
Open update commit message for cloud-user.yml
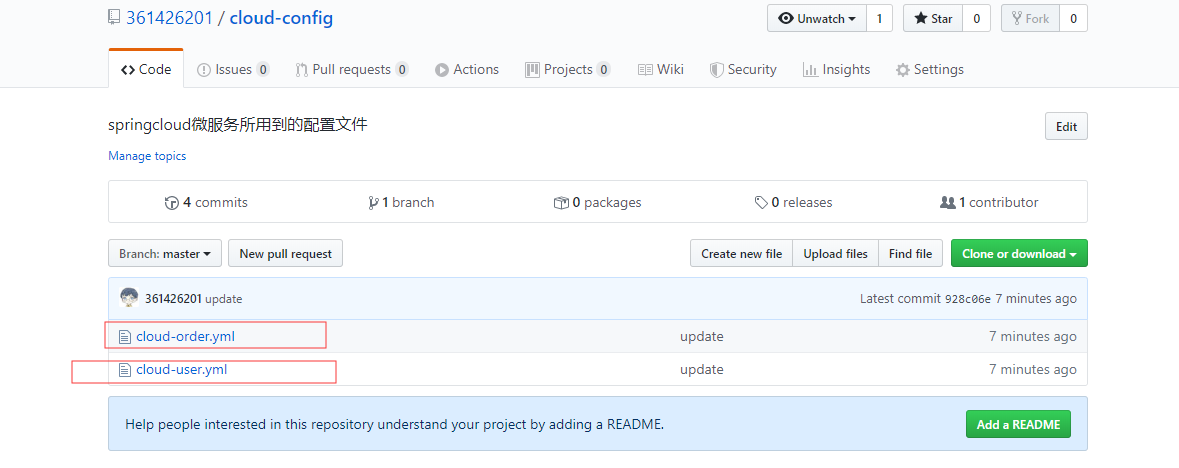702,369
